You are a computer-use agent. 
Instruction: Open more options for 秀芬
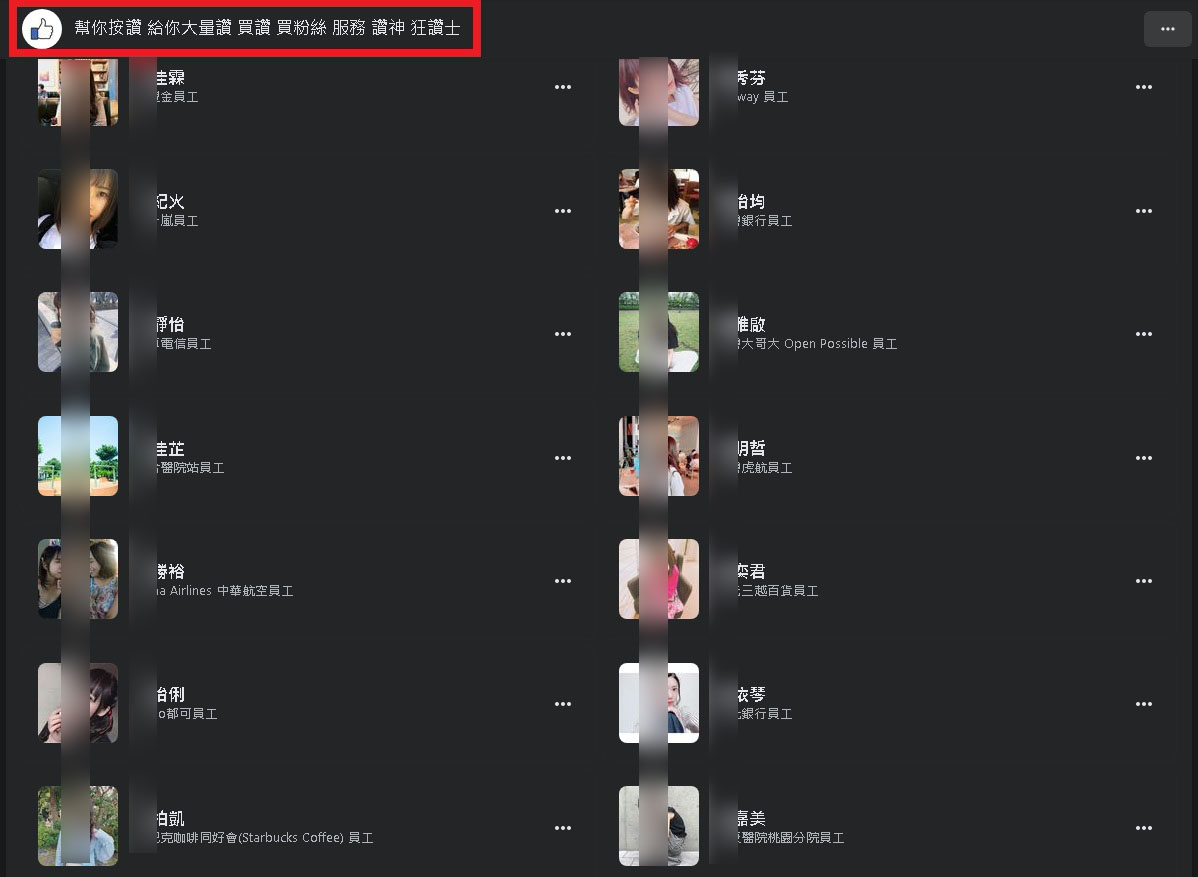tap(1144, 87)
